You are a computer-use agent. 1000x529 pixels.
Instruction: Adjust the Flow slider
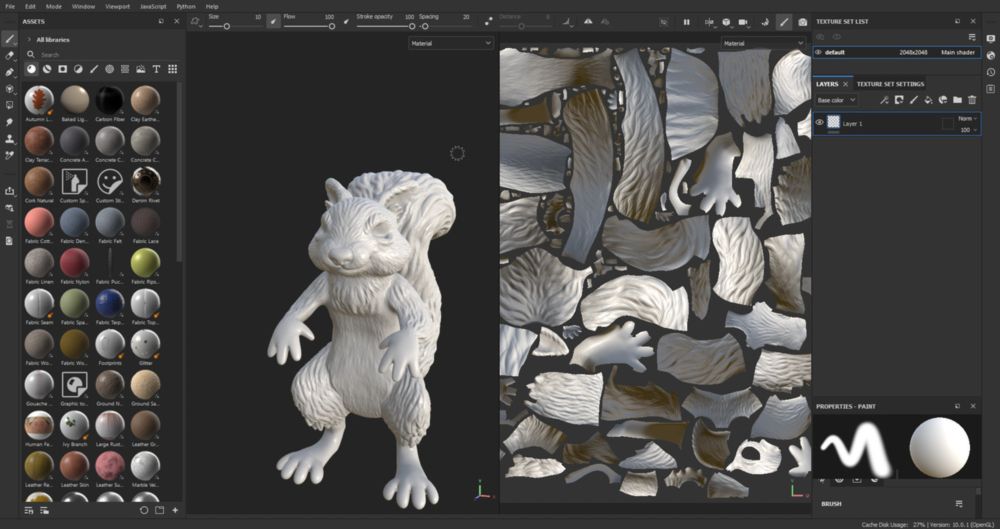point(308,26)
